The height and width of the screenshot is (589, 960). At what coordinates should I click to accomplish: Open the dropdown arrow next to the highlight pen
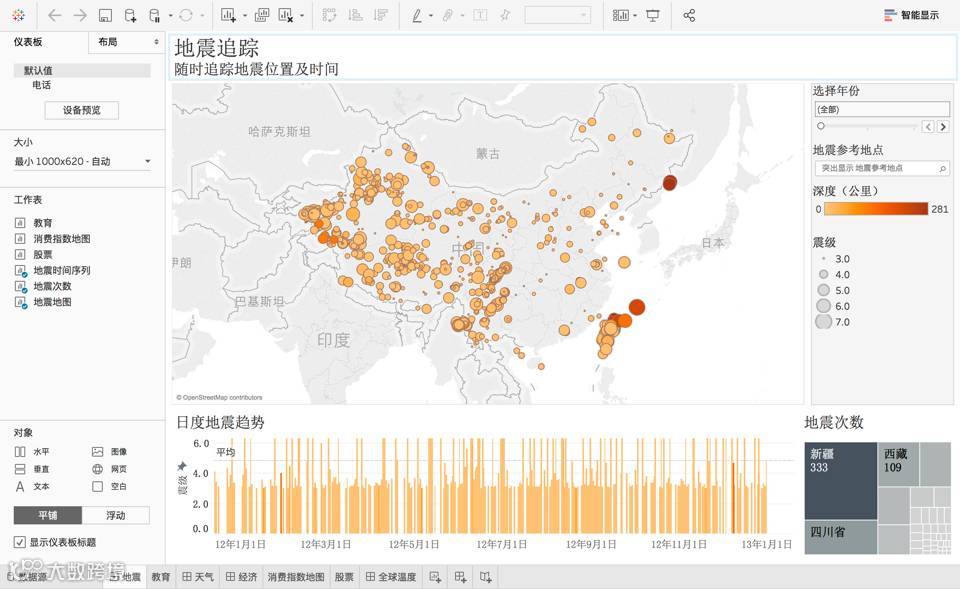[431, 16]
